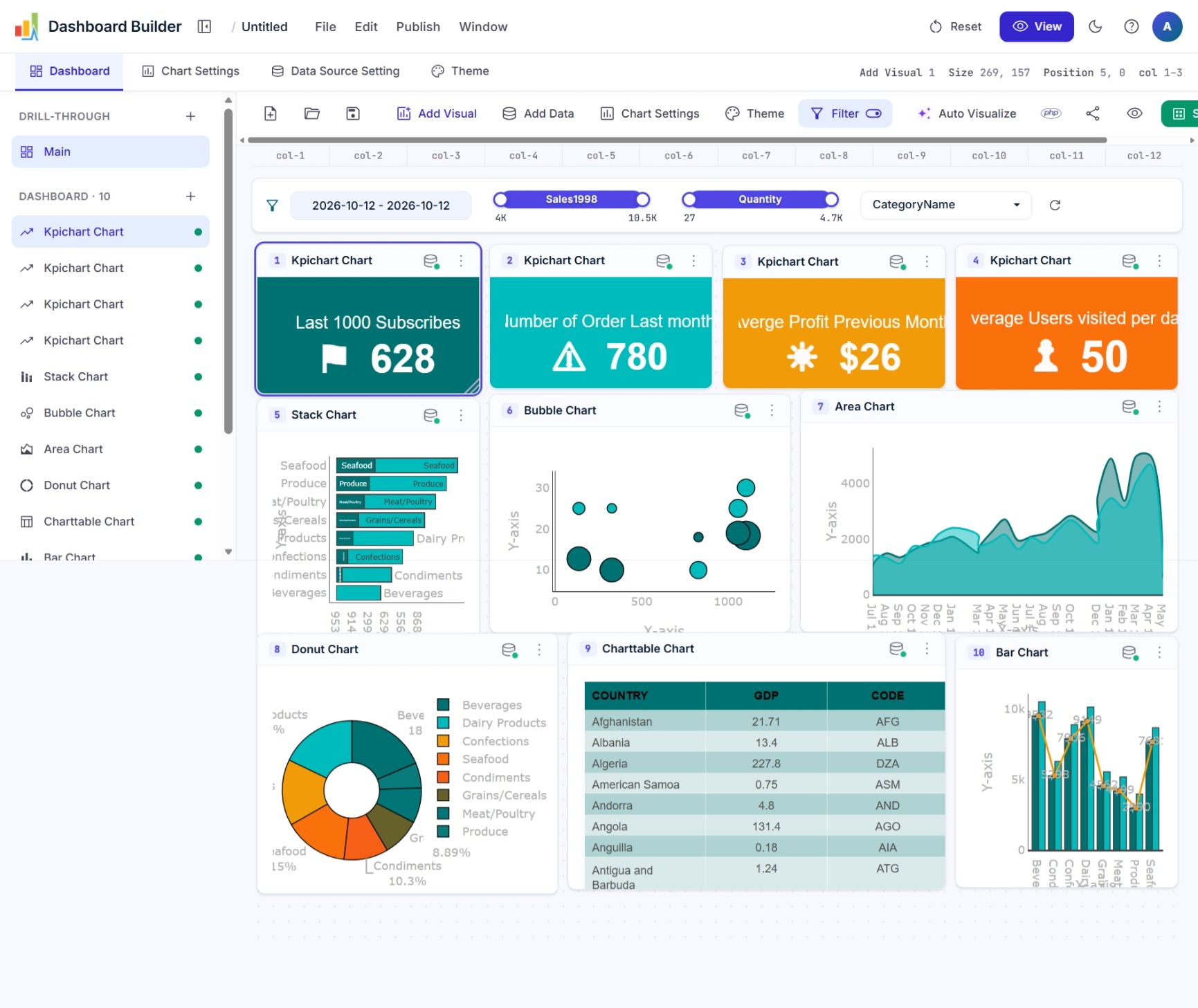
Task: Switch to Theme tab
Action: pyautogui.click(x=460, y=71)
